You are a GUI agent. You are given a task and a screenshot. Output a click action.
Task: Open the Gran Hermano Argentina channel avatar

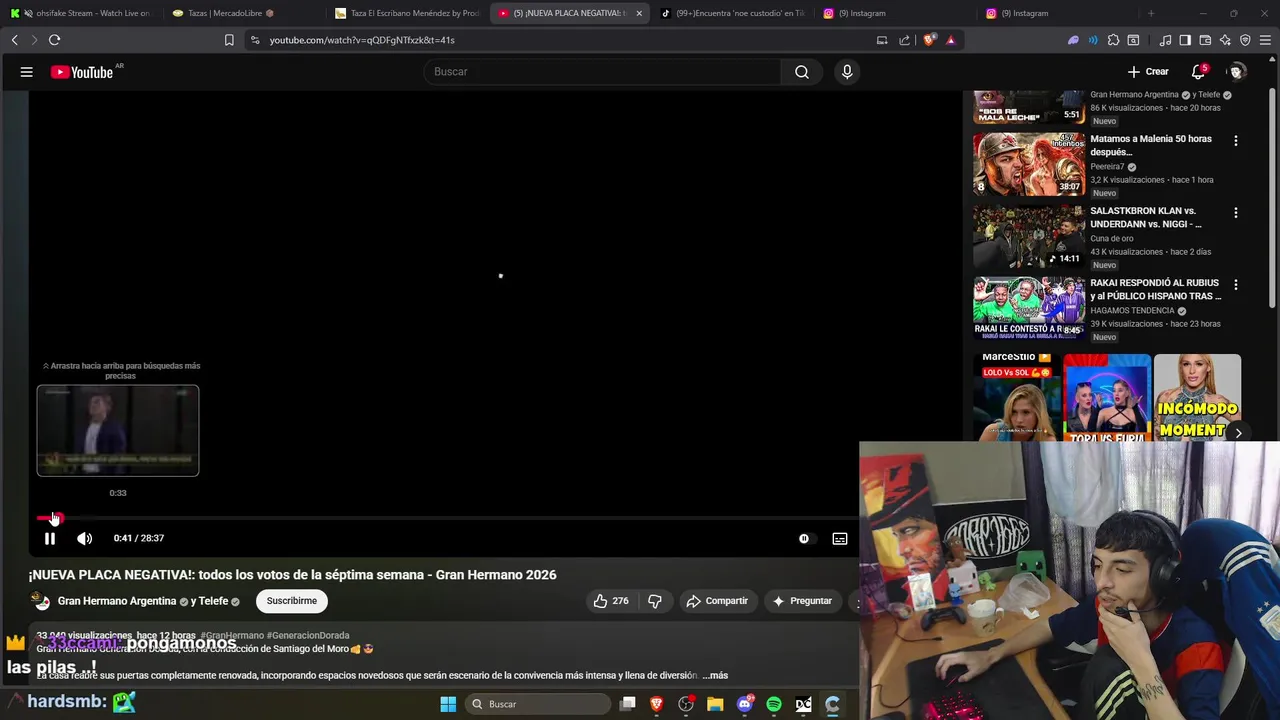41,601
